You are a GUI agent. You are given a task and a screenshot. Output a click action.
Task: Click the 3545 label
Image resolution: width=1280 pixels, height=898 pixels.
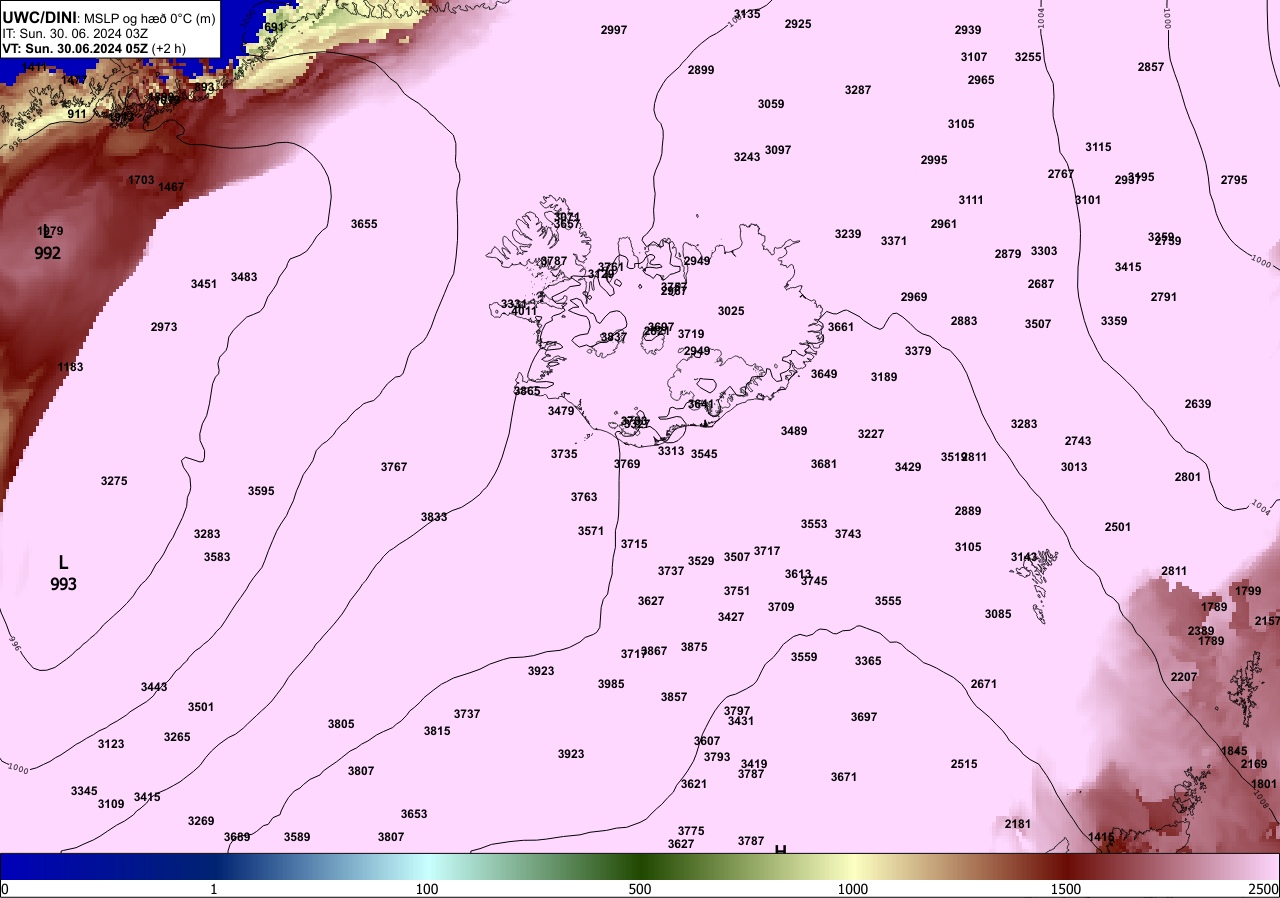704,454
